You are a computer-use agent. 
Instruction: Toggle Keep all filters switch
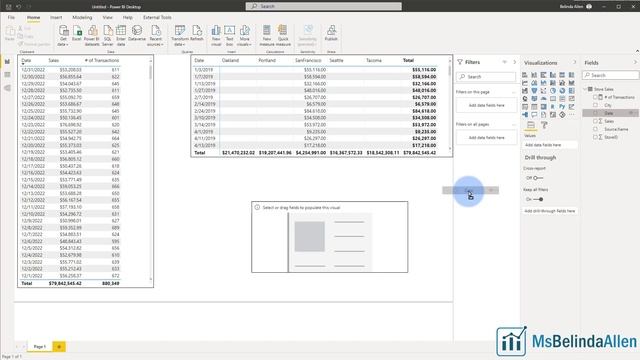(x=538, y=199)
